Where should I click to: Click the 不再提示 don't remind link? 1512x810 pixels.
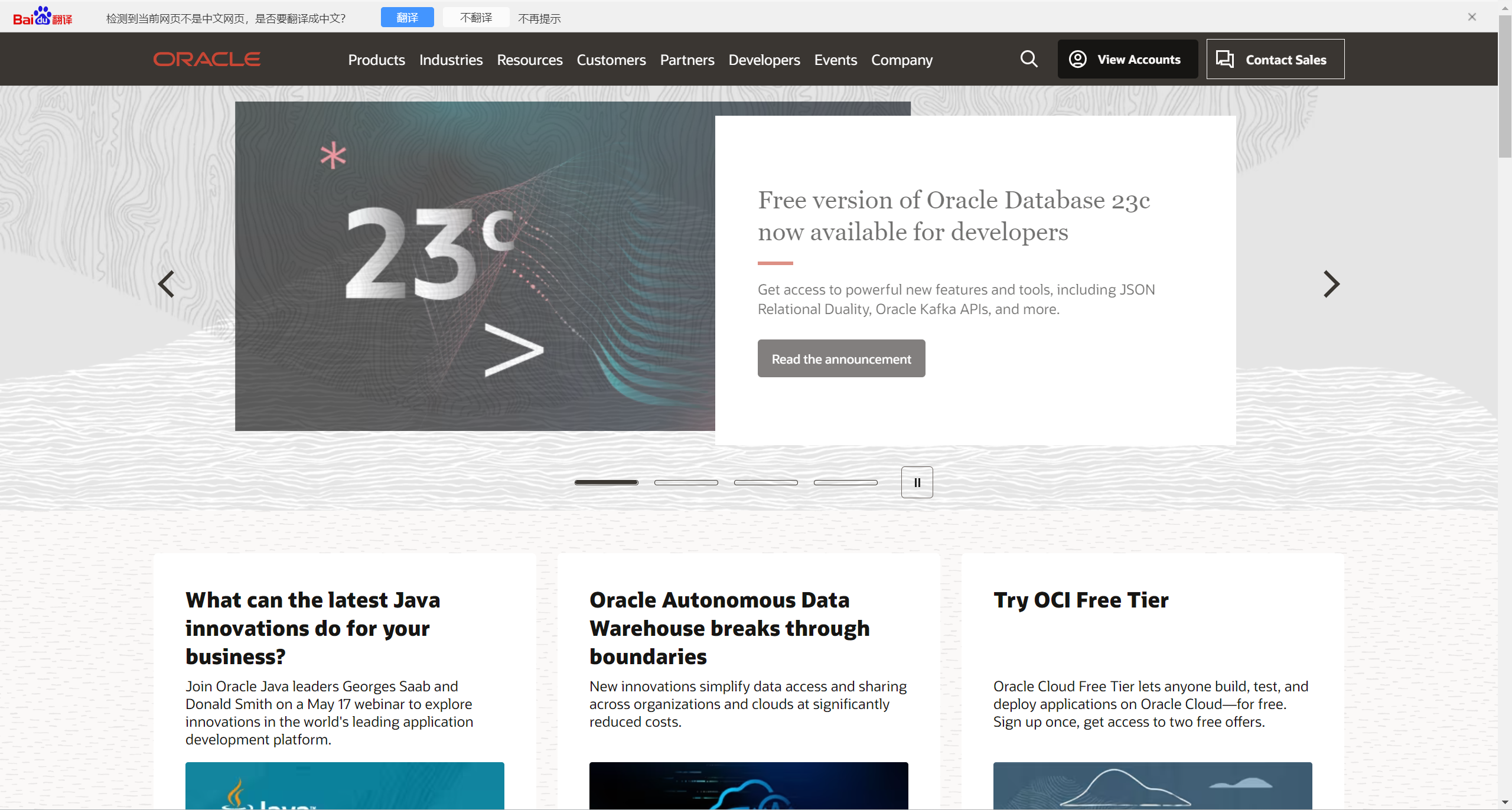539,18
